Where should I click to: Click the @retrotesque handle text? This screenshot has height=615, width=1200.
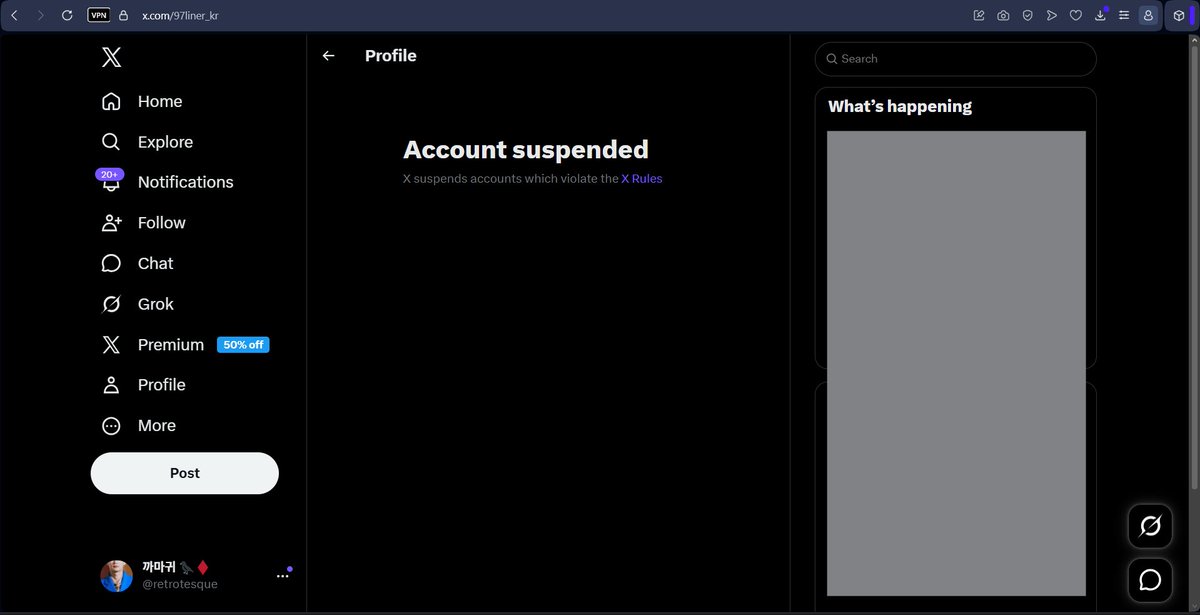tap(180, 584)
